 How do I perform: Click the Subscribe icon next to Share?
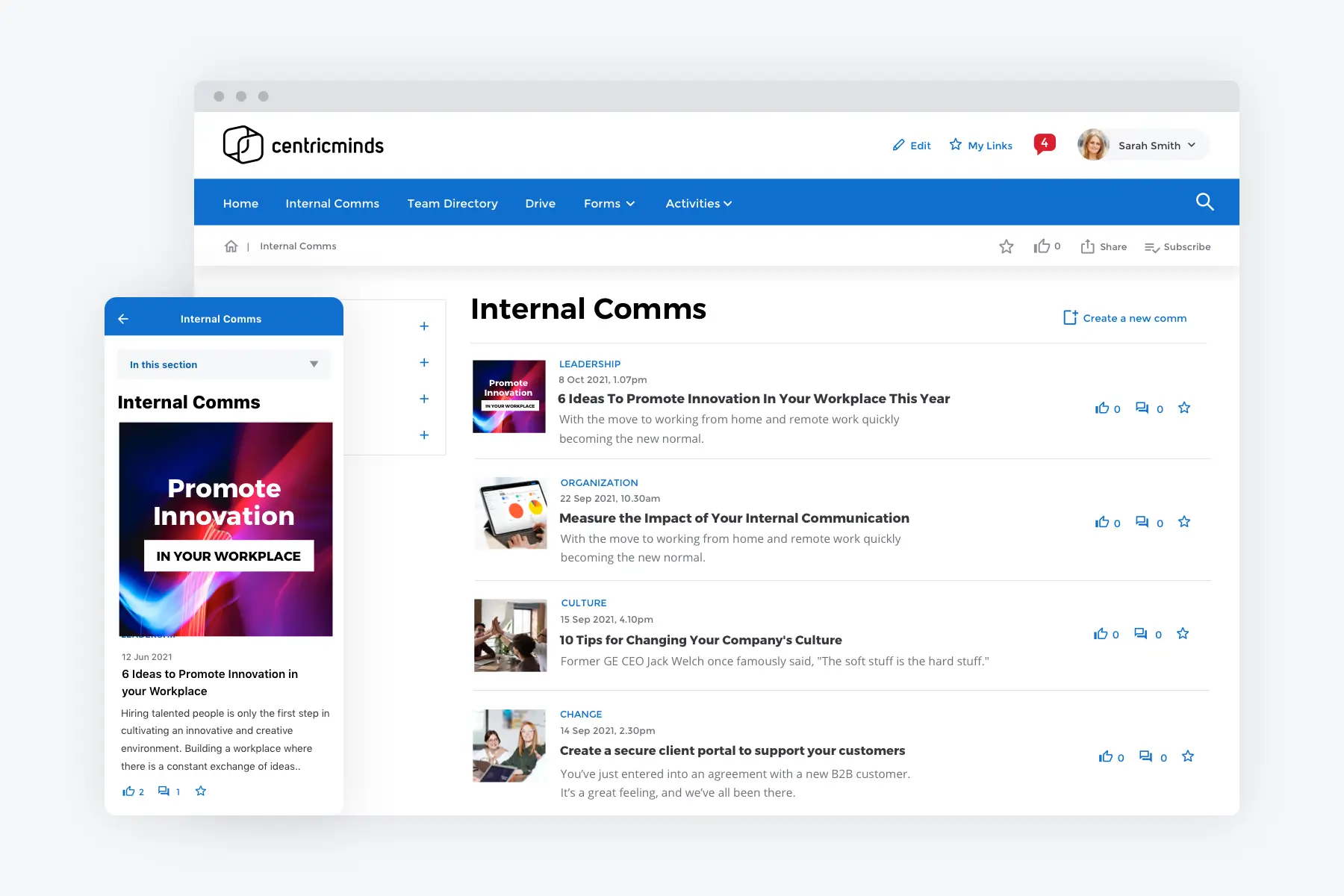pos(1151,246)
